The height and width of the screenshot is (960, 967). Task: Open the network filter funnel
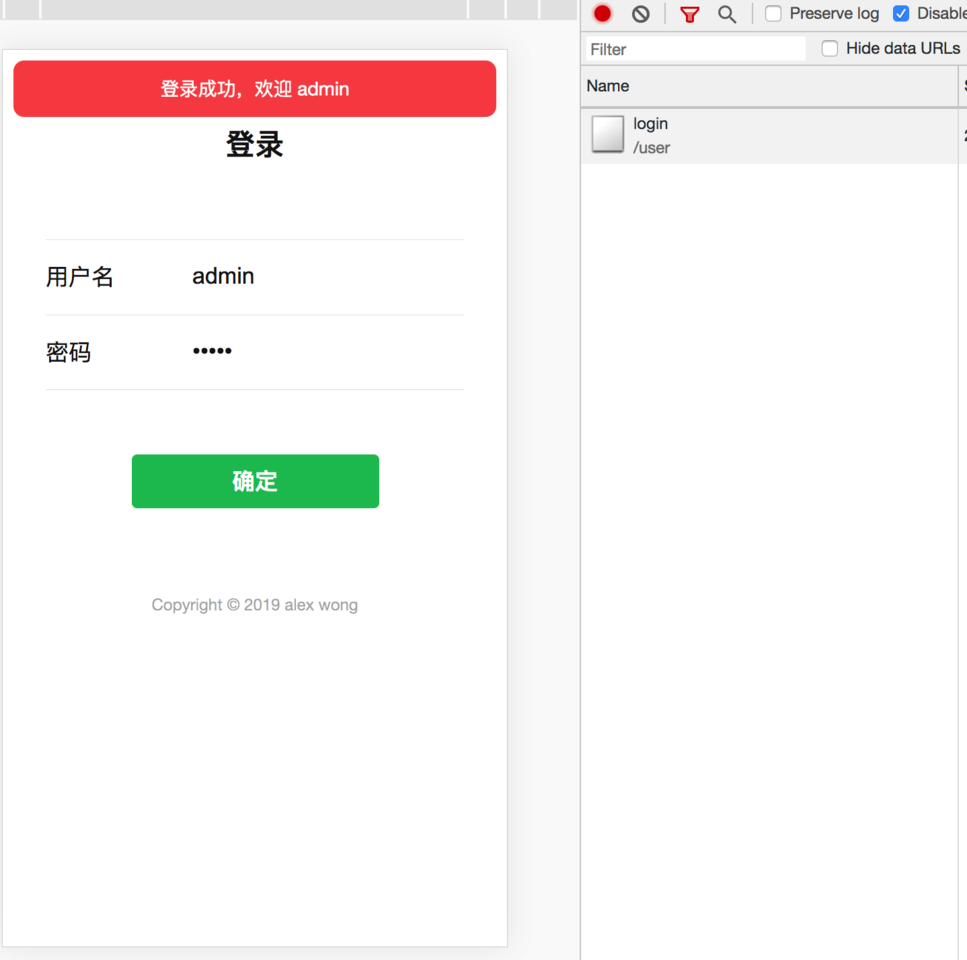689,14
